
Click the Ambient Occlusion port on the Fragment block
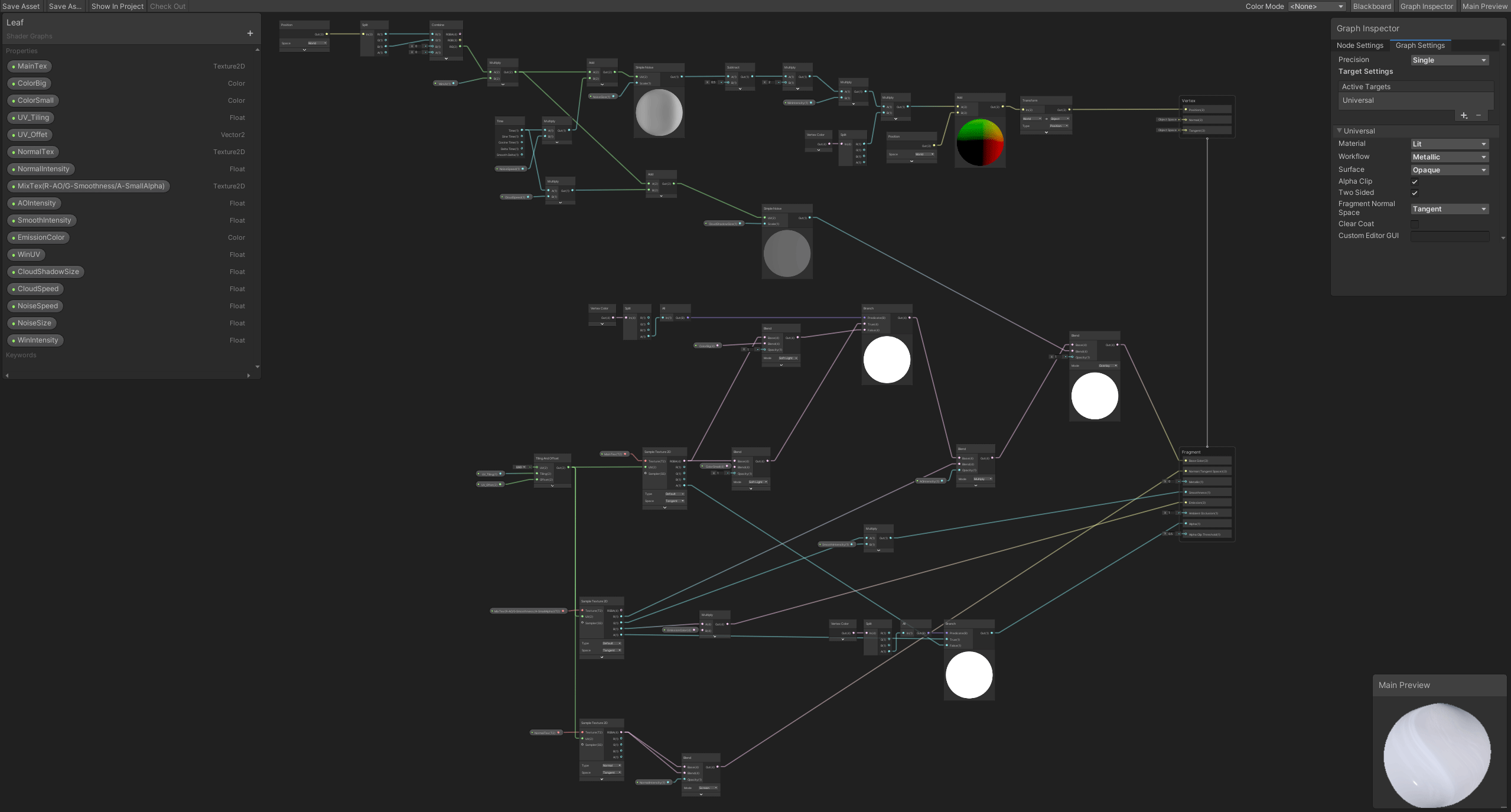tap(1186, 513)
